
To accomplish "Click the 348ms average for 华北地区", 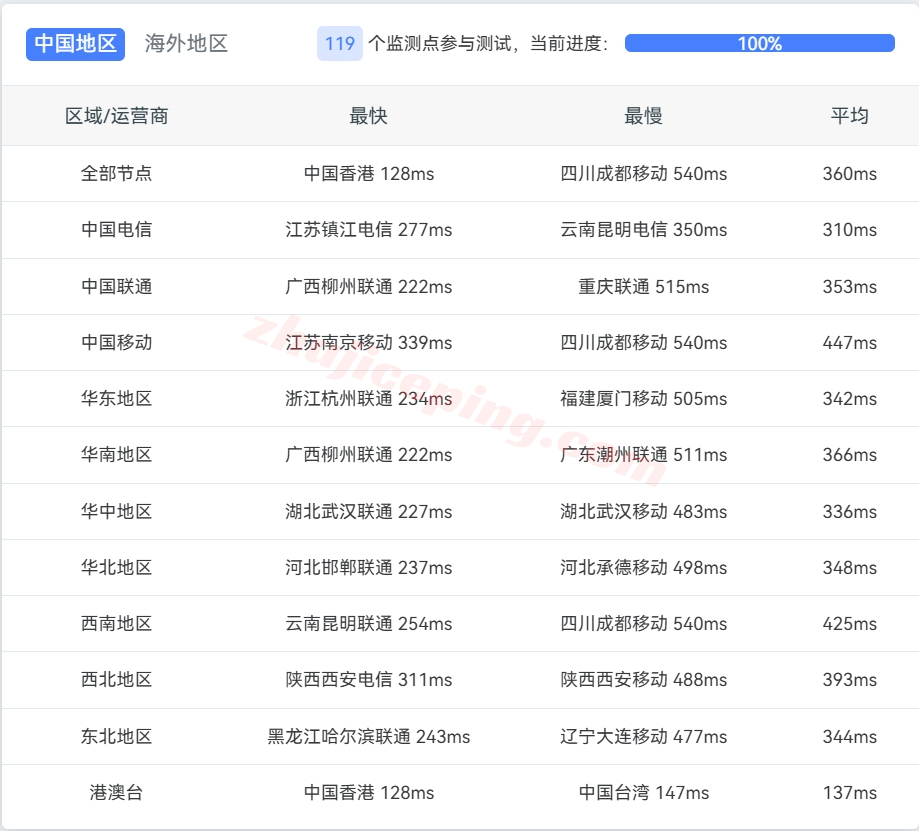I will pos(849,567).
